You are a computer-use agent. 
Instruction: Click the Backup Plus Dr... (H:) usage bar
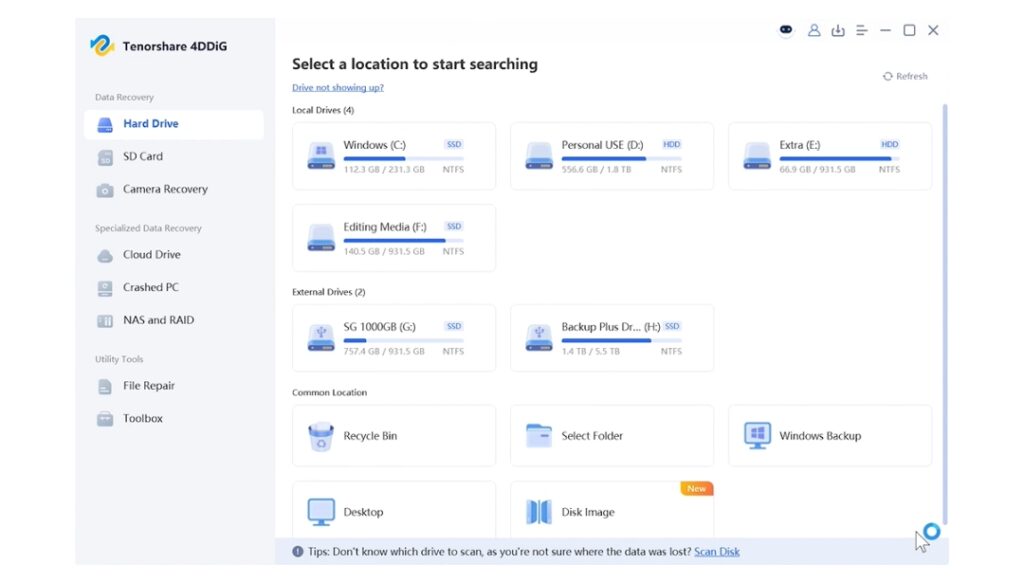coord(622,340)
